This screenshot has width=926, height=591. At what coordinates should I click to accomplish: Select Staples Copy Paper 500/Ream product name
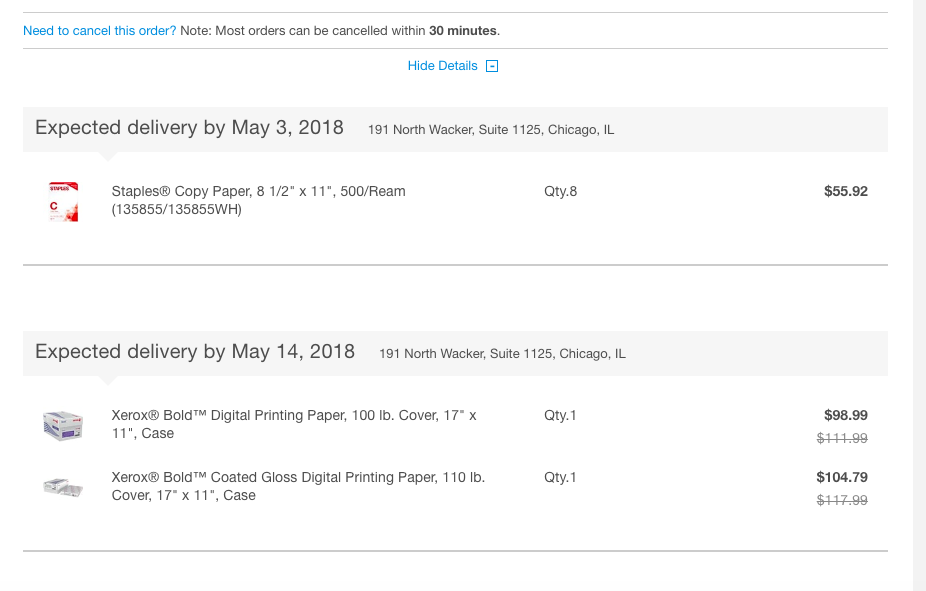[259, 200]
